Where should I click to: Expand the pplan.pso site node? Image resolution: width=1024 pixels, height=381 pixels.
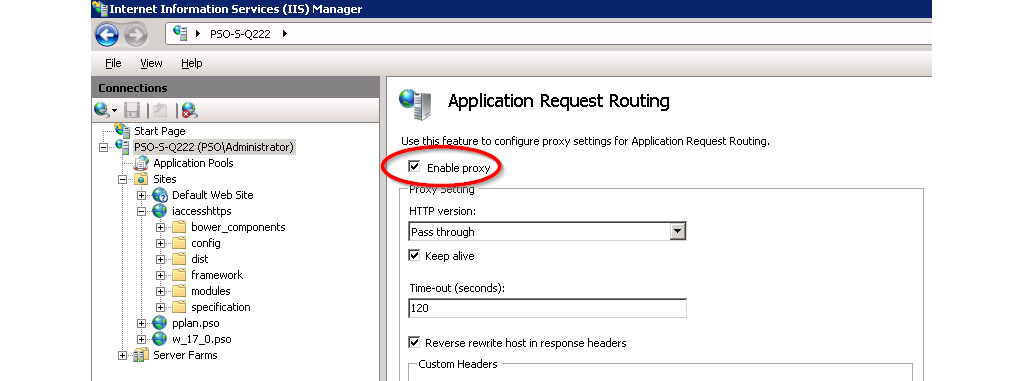141,323
